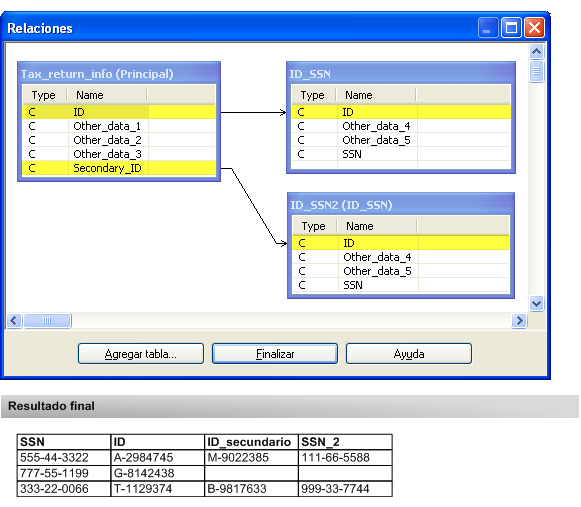Select Other_data_2 row in Tax_return_info

coord(119,140)
